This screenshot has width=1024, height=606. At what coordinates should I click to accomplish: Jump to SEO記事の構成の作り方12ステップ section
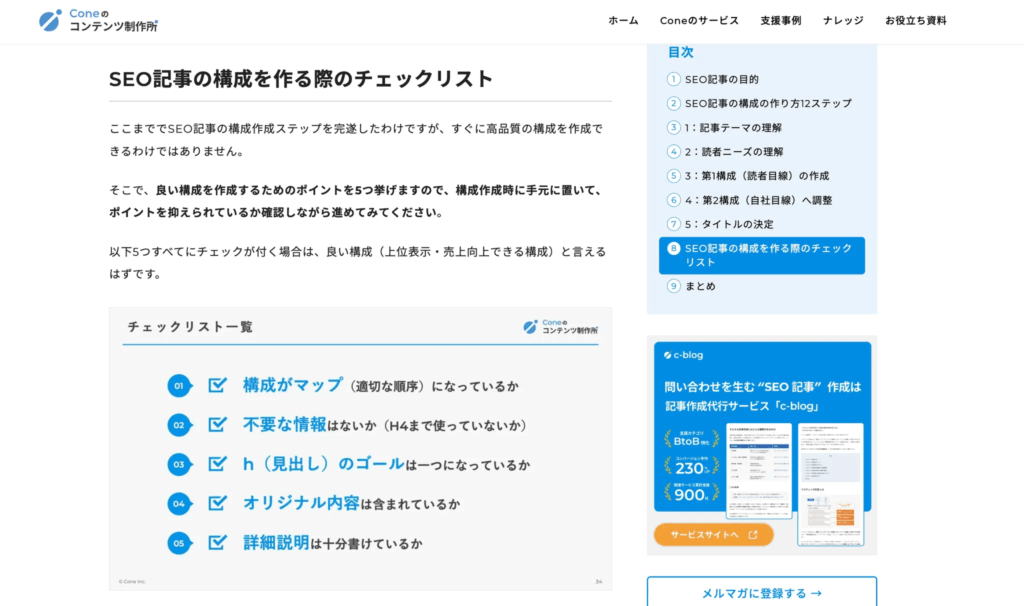pyautogui.click(x=768, y=103)
